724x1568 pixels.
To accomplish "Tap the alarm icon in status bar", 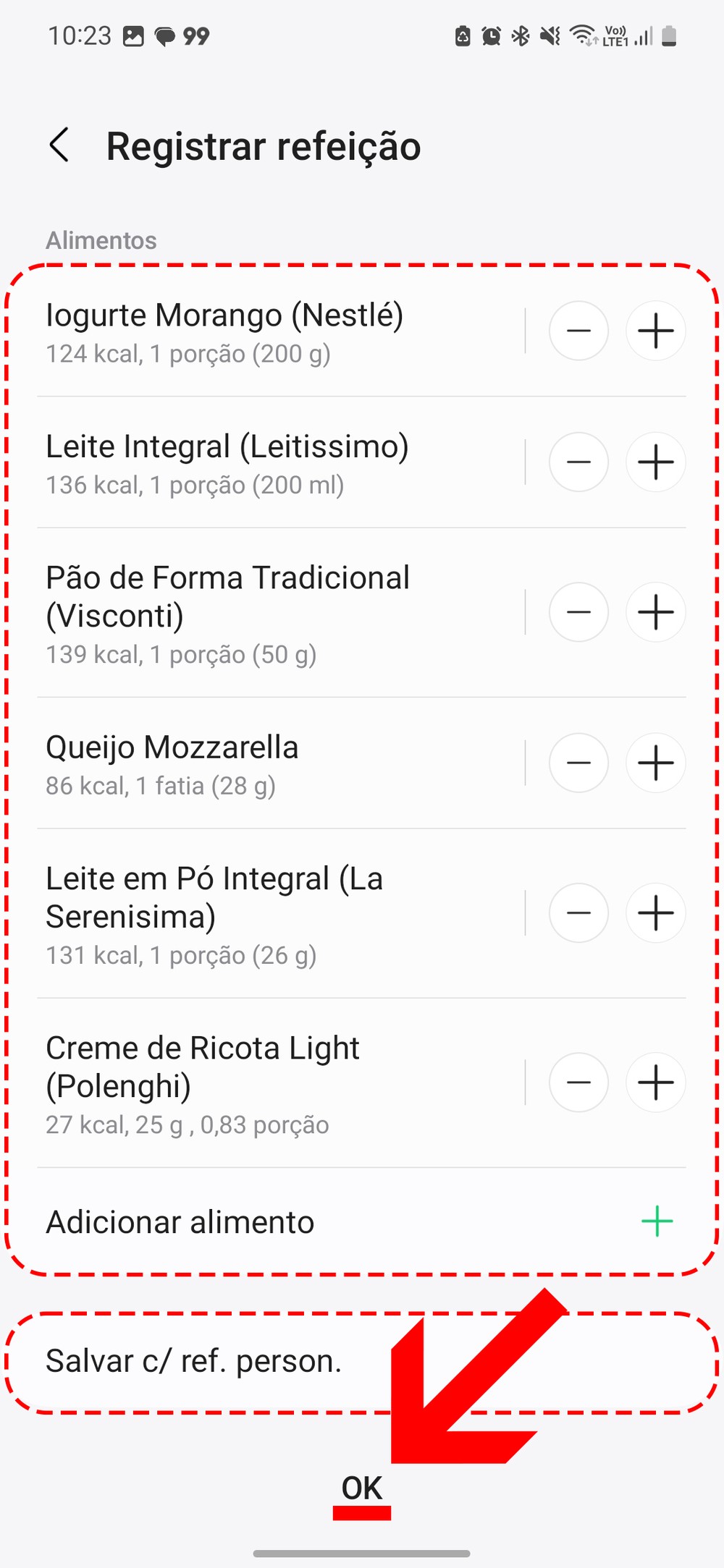I will click(x=492, y=35).
